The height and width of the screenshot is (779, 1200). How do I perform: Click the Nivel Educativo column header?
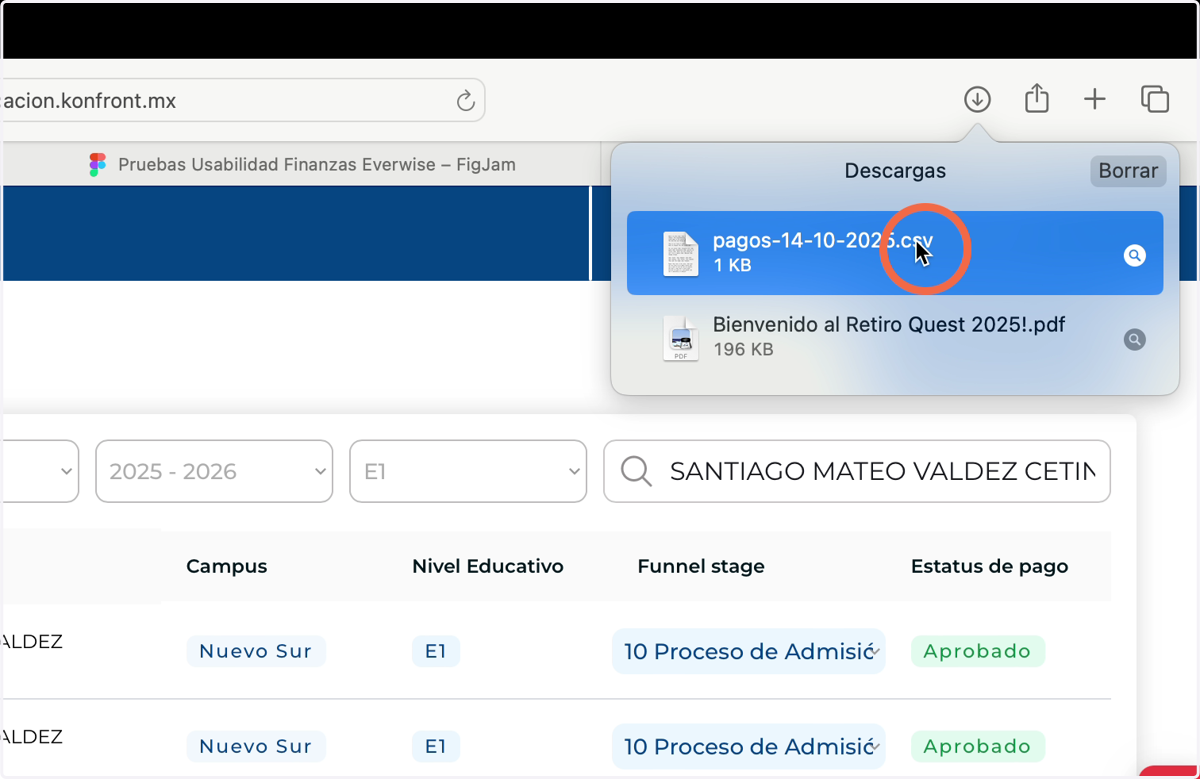488,566
